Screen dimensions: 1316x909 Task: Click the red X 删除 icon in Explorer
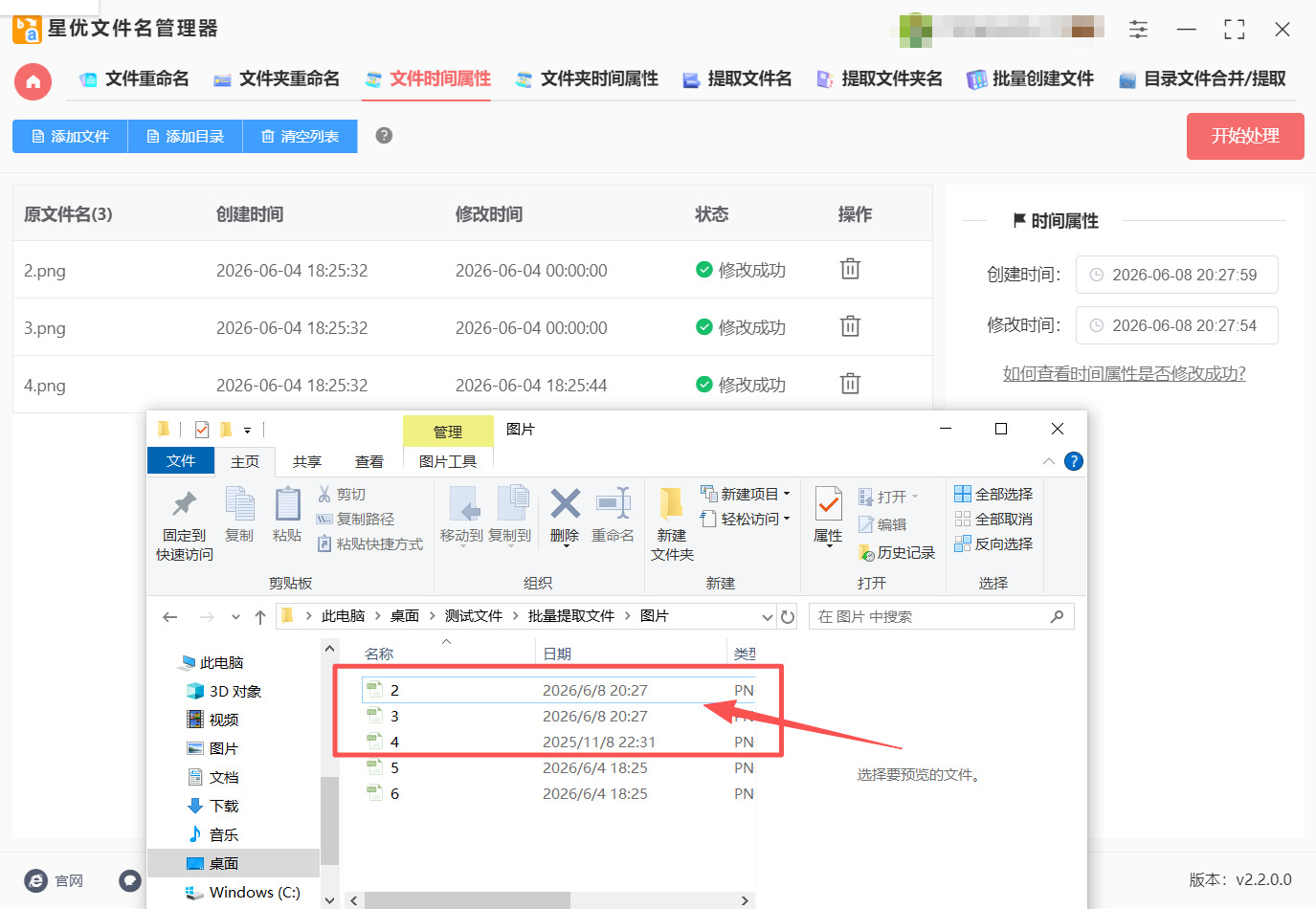point(565,503)
